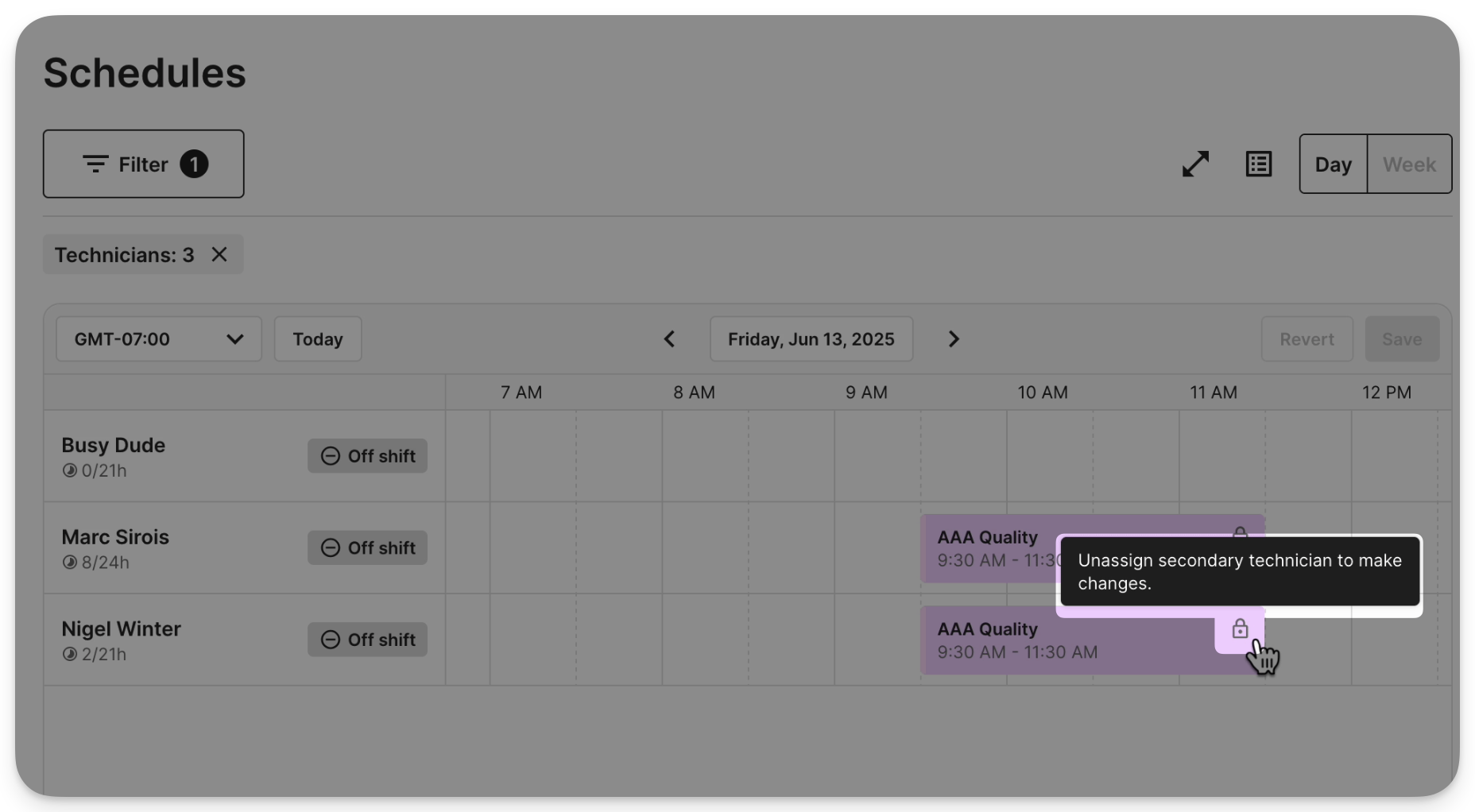Click Busy Dude's 0/21h hours indicator
1475x812 pixels.
tap(95, 470)
